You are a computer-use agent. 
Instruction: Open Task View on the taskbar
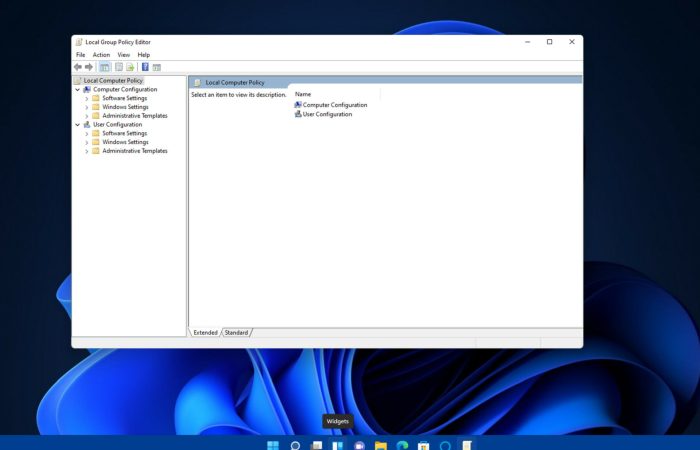pyautogui.click(x=316, y=445)
